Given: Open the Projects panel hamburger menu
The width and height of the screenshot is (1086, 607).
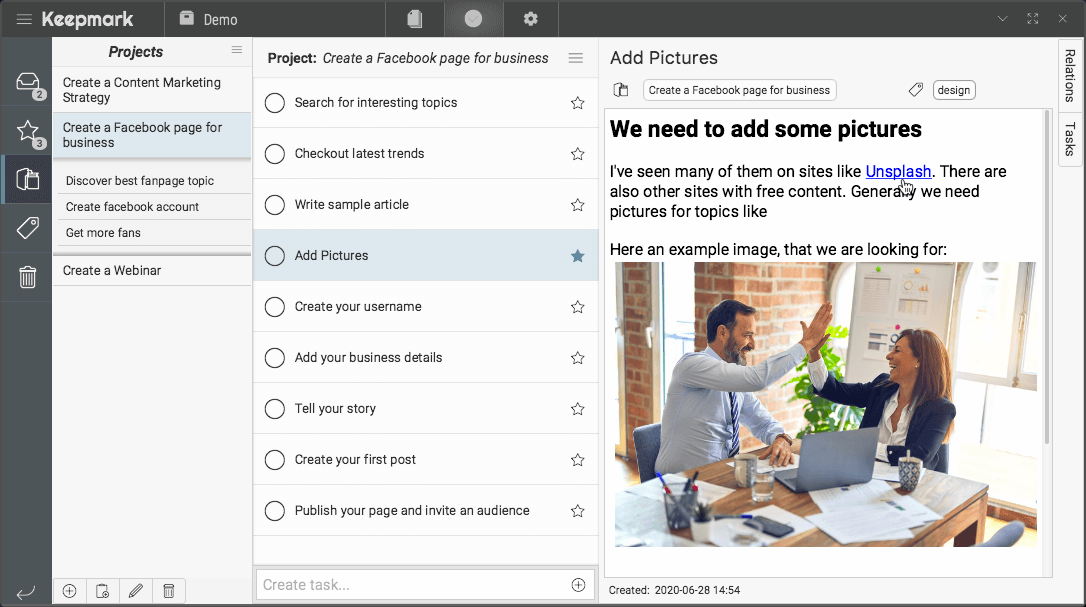Looking at the screenshot, I should pos(237,50).
